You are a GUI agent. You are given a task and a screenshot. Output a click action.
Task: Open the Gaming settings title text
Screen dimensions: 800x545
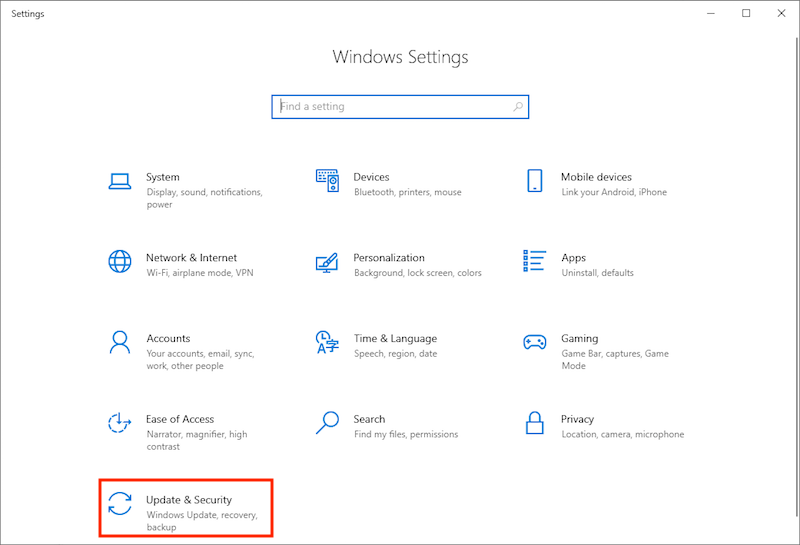pos(579,338)
